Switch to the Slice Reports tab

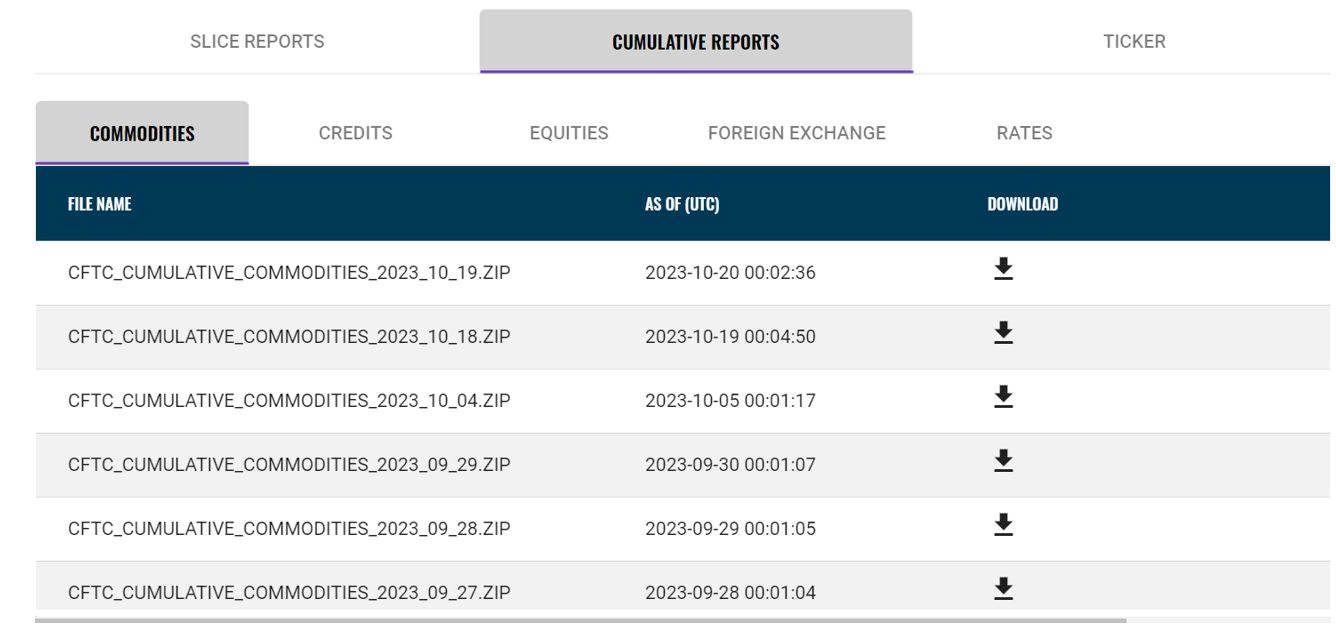257,41
